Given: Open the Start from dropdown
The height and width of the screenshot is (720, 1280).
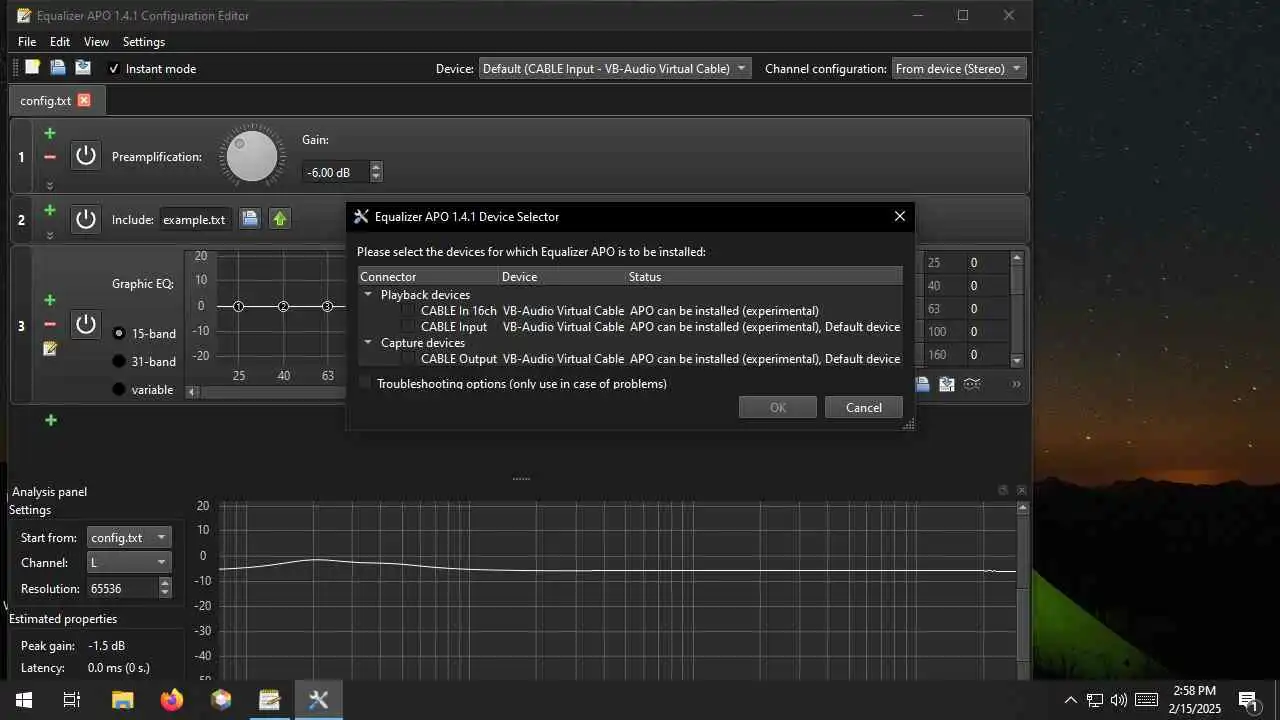Looking at the screenshot, I should pyautogui.click(x=129, y=537).
